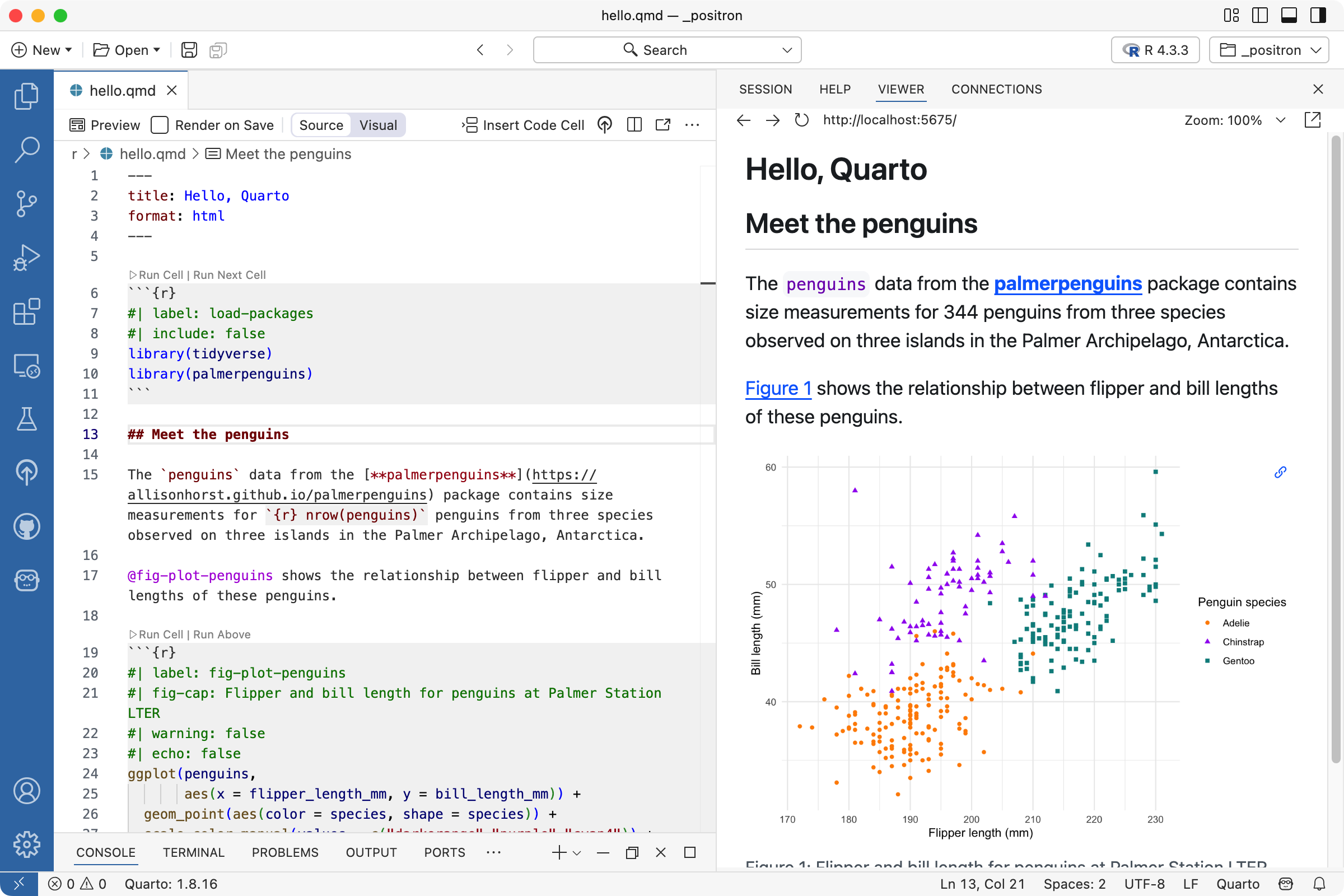This screenshot has height=896, width=1344.
Task: Open the Zoom 100% dropdown in the Viewer
Action: click(1281, 120)
